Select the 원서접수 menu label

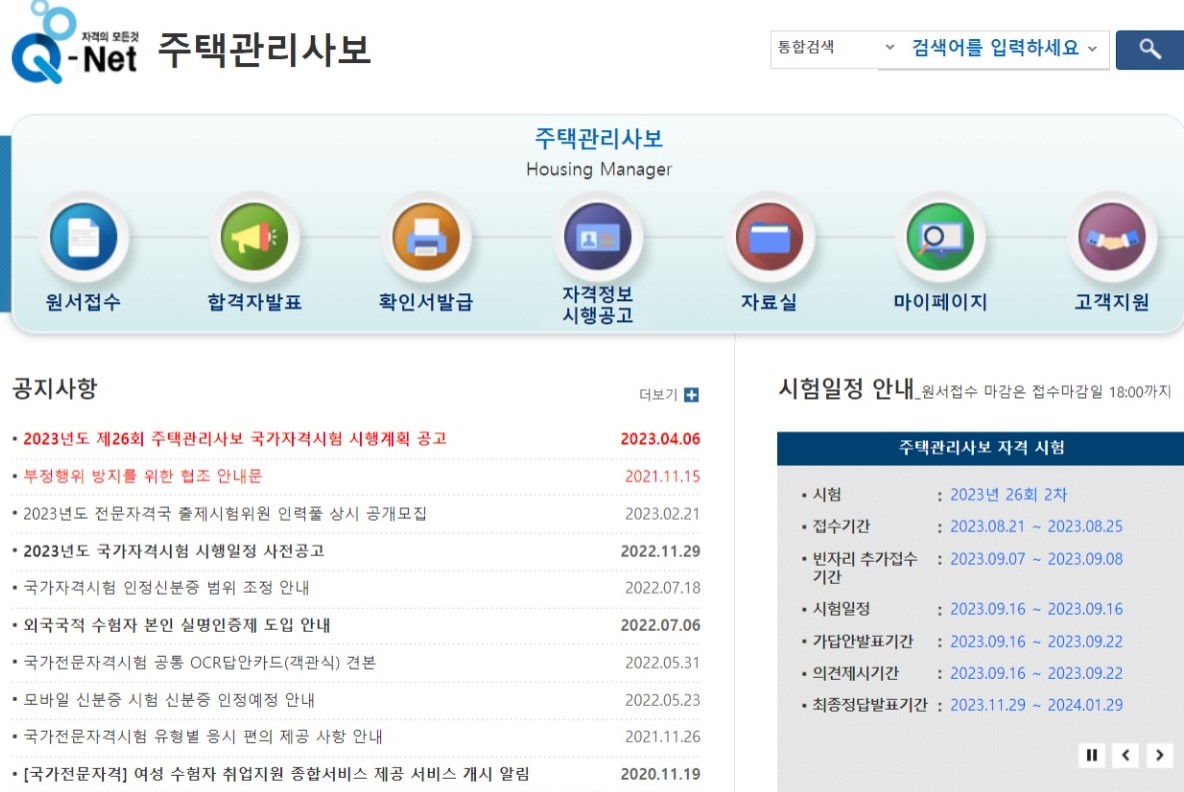coord(83,302)
